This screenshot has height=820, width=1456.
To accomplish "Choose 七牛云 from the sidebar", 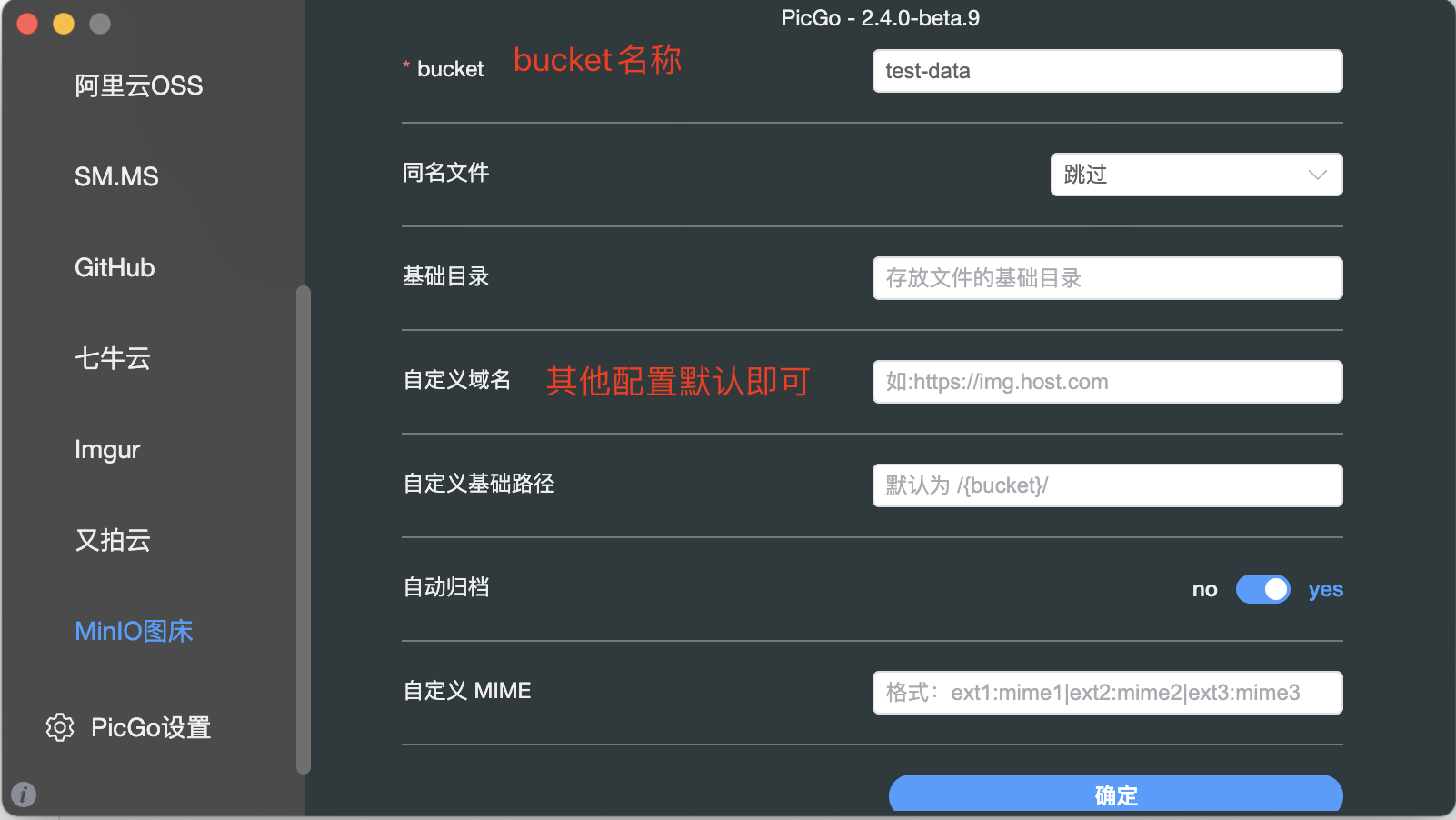I will coord(113,358).
